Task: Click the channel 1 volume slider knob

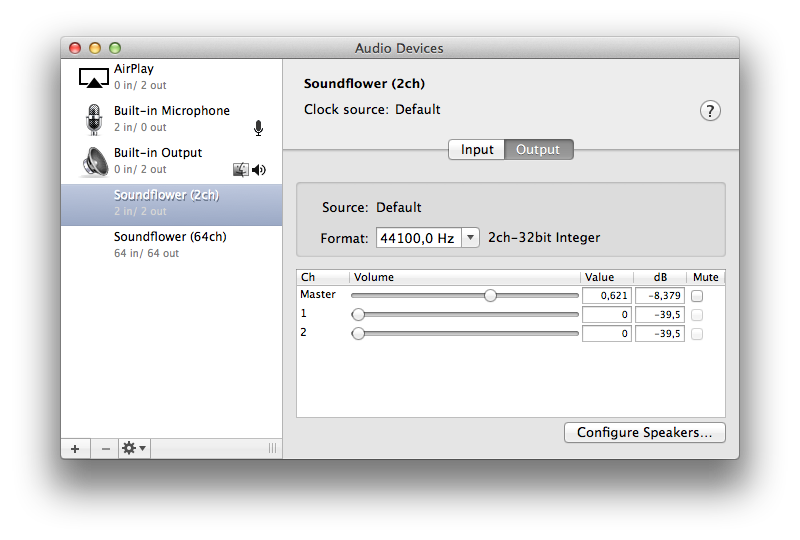Action: click(358, 314)
